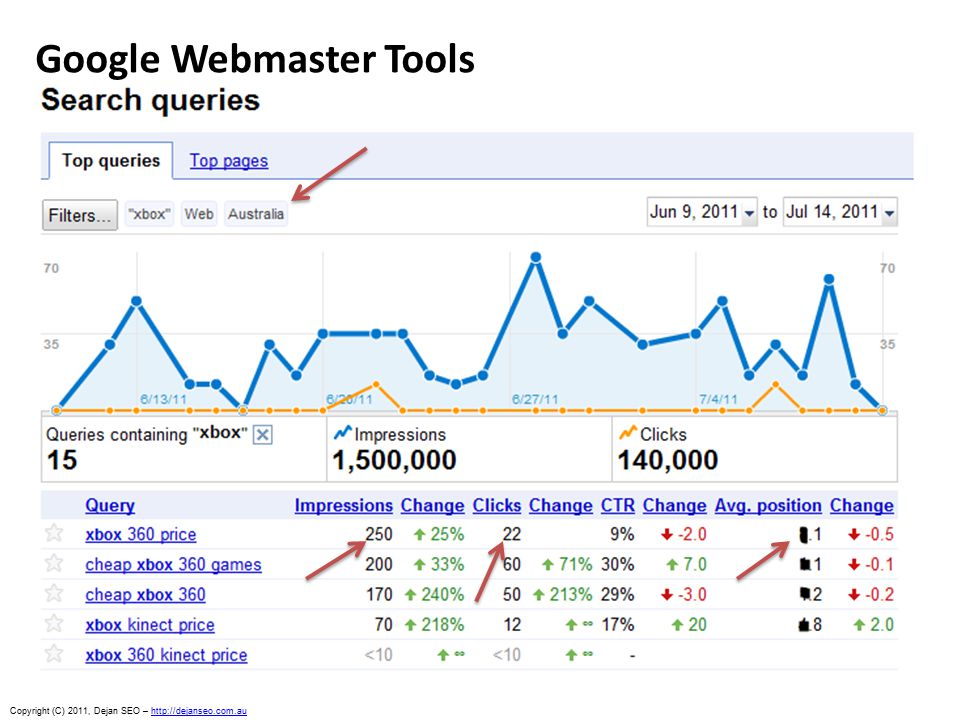Sort by the Impressions column header

343,506
